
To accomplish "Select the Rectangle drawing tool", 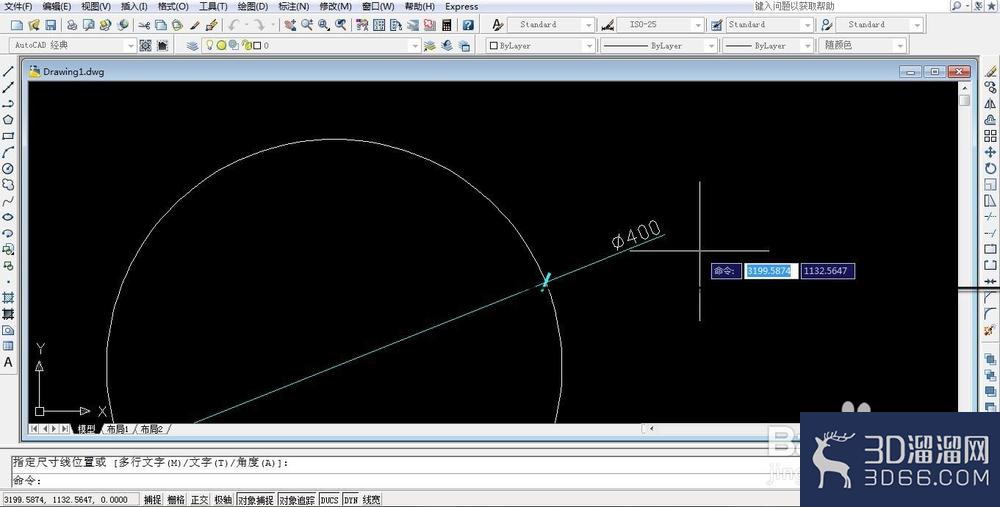I will pyautogui.click(x=8, y=136).
